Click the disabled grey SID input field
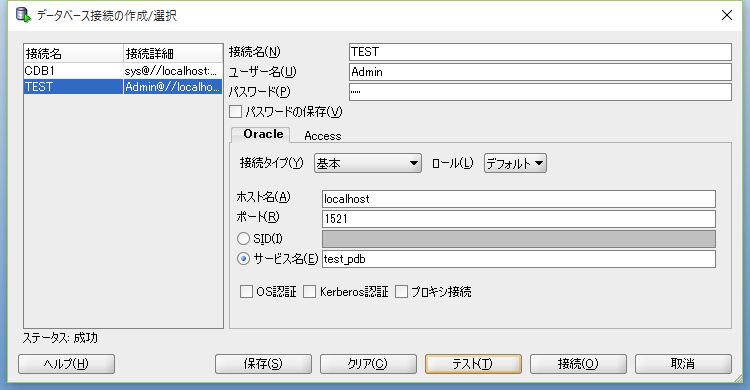Screen dimensions: 750x390 click(x=518, y=239)
